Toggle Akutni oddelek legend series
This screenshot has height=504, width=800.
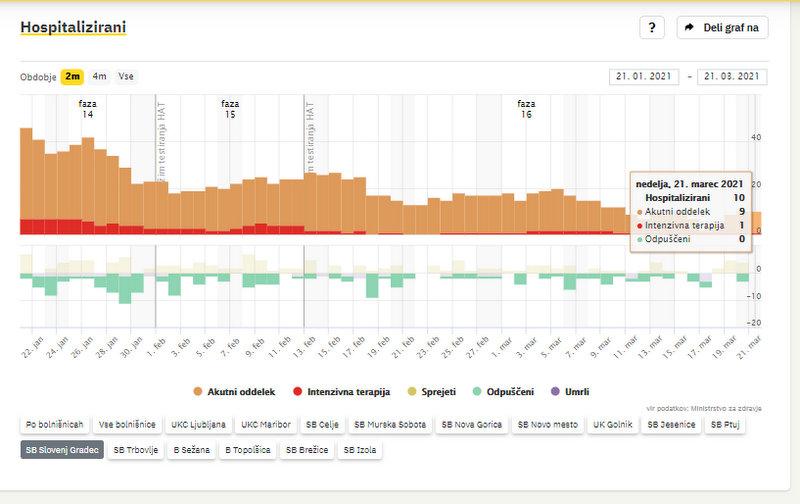click(235, 391)
